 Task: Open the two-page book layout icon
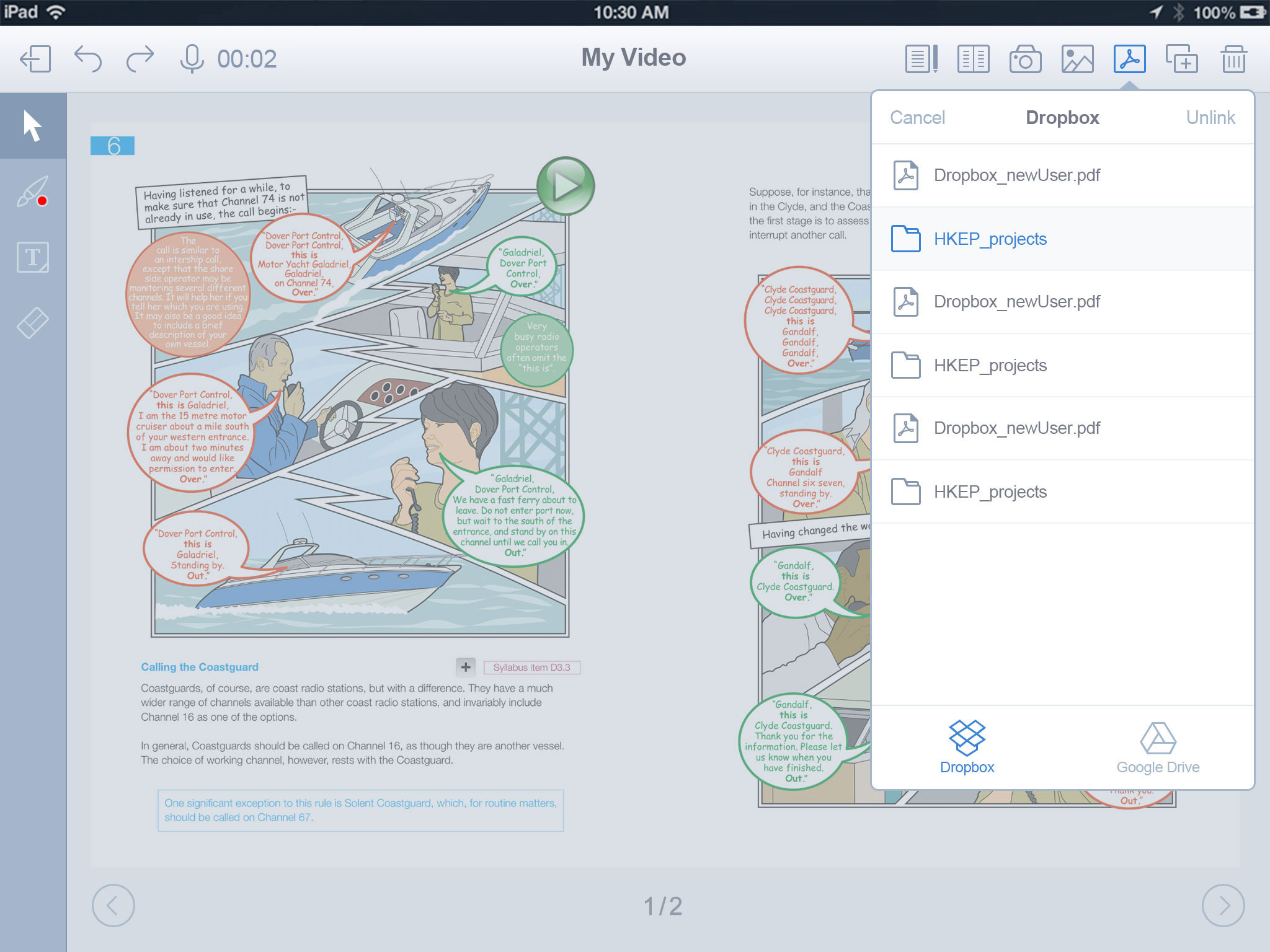coord(973,59)
